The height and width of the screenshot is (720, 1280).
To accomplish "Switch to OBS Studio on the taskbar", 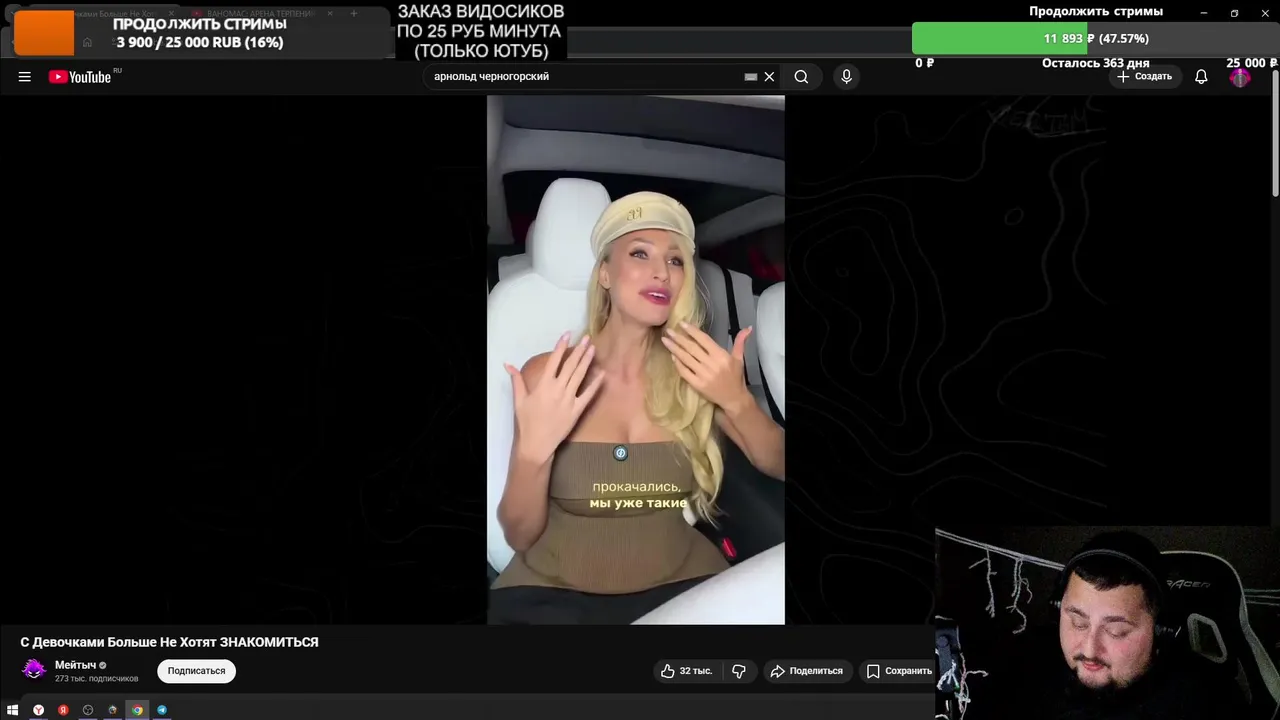I will [x=88, y=710].
